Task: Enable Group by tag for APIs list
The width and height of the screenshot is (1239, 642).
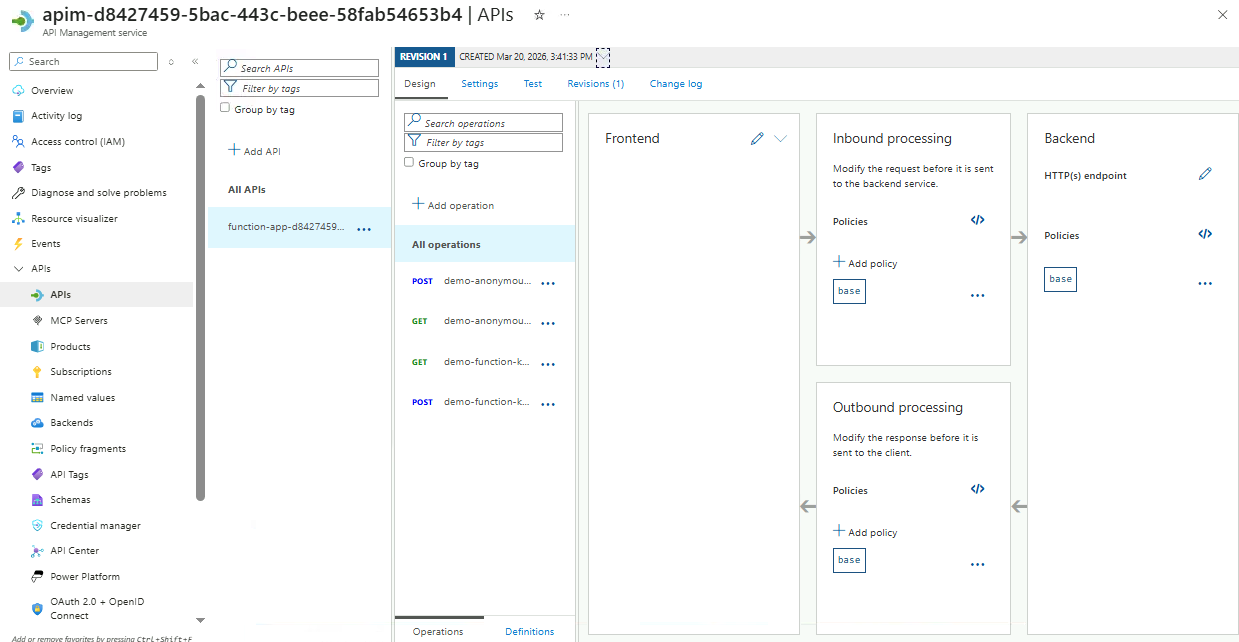Action: [x=225, y=108]
